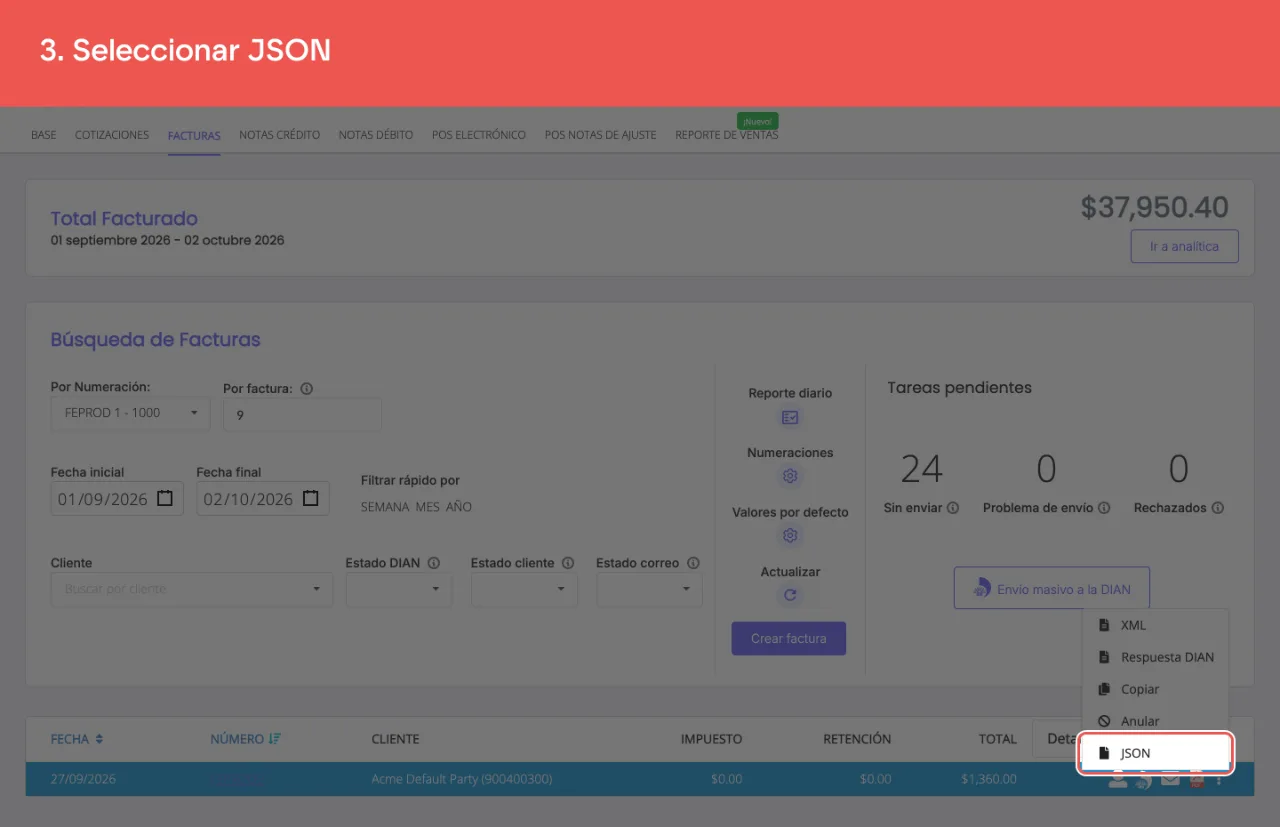
Task: Show info about Estado DIAN filter
Action: [x=434, y=563]
